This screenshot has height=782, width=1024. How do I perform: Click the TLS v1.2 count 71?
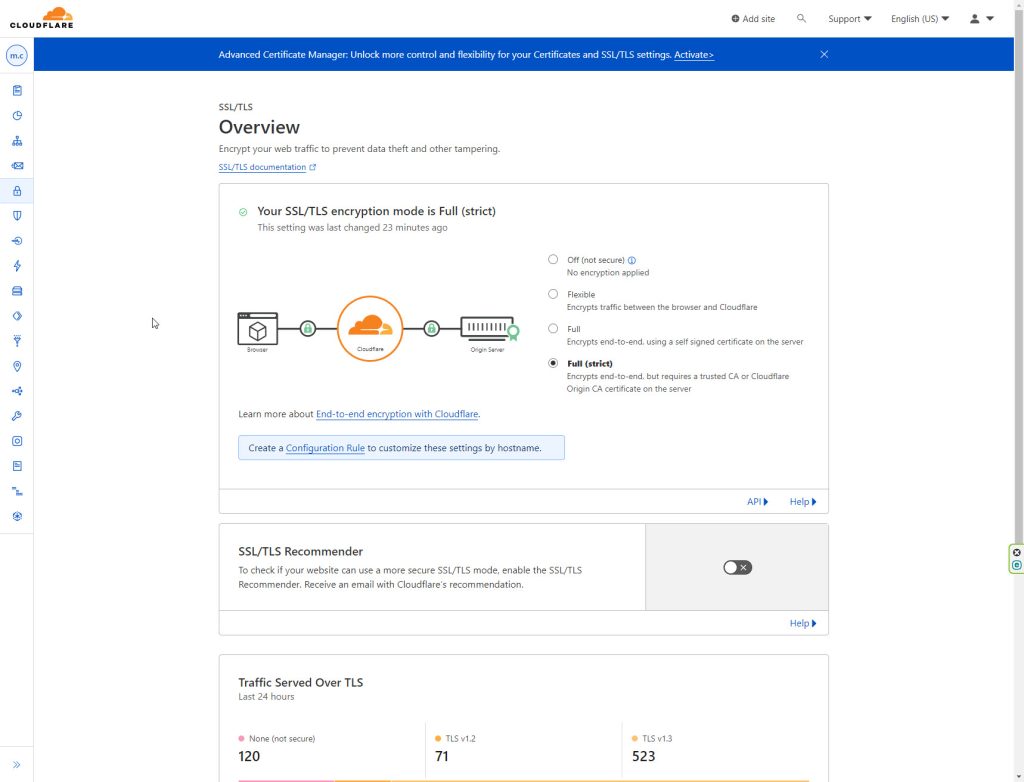441,757
